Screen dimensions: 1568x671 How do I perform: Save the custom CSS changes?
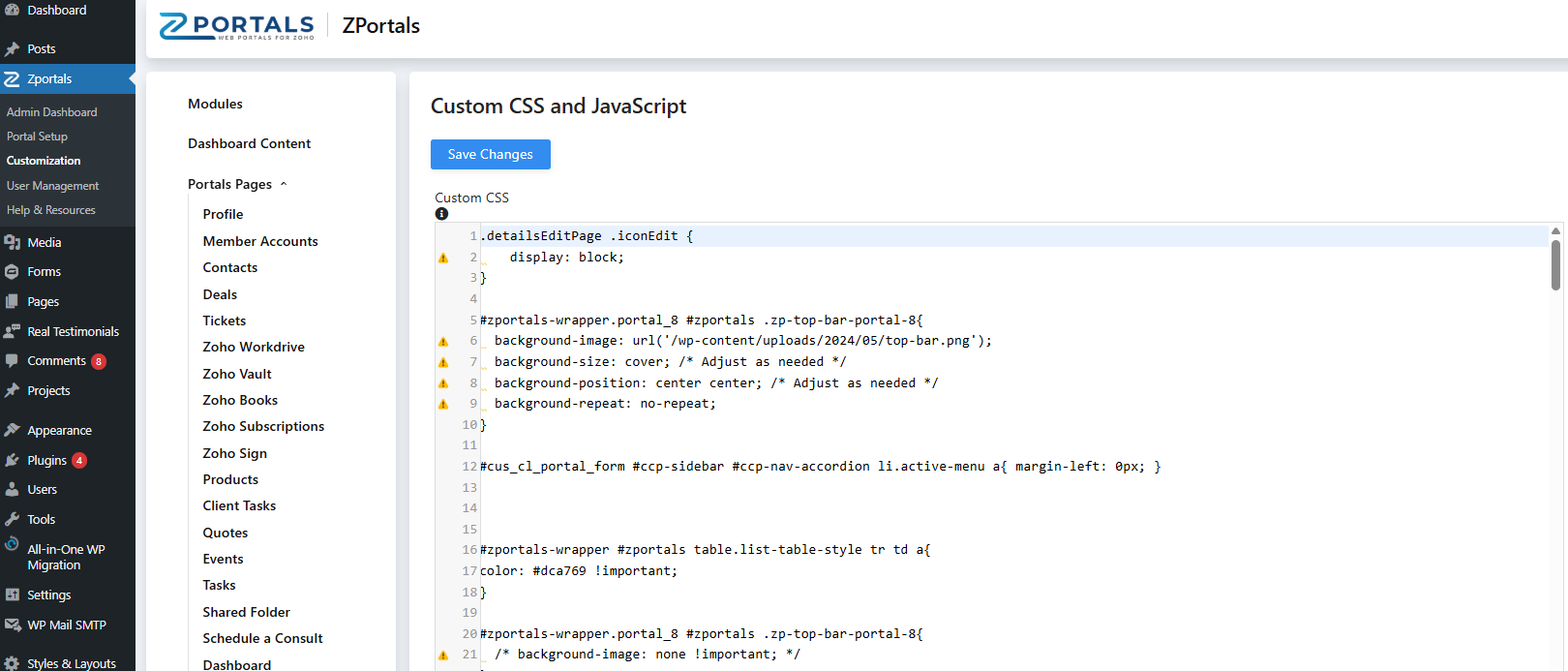(490, 154)
